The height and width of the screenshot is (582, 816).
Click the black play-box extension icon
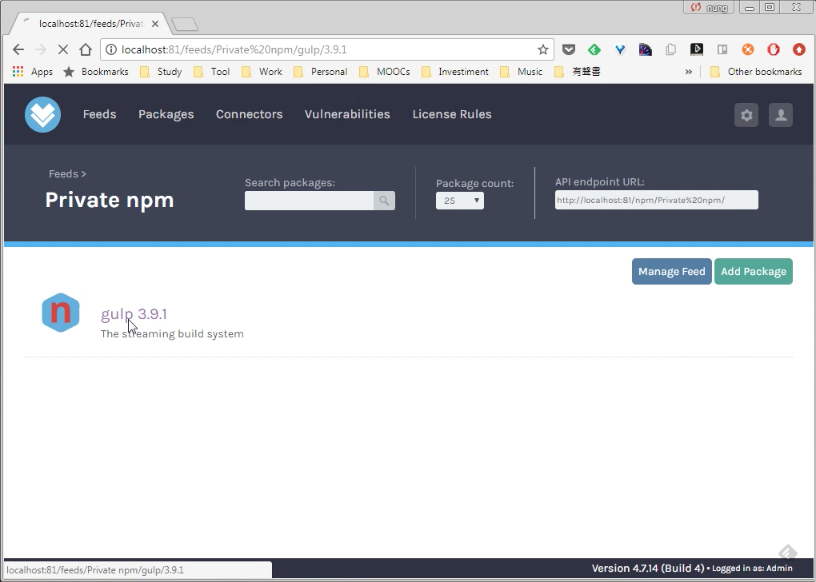click(696, 49)
